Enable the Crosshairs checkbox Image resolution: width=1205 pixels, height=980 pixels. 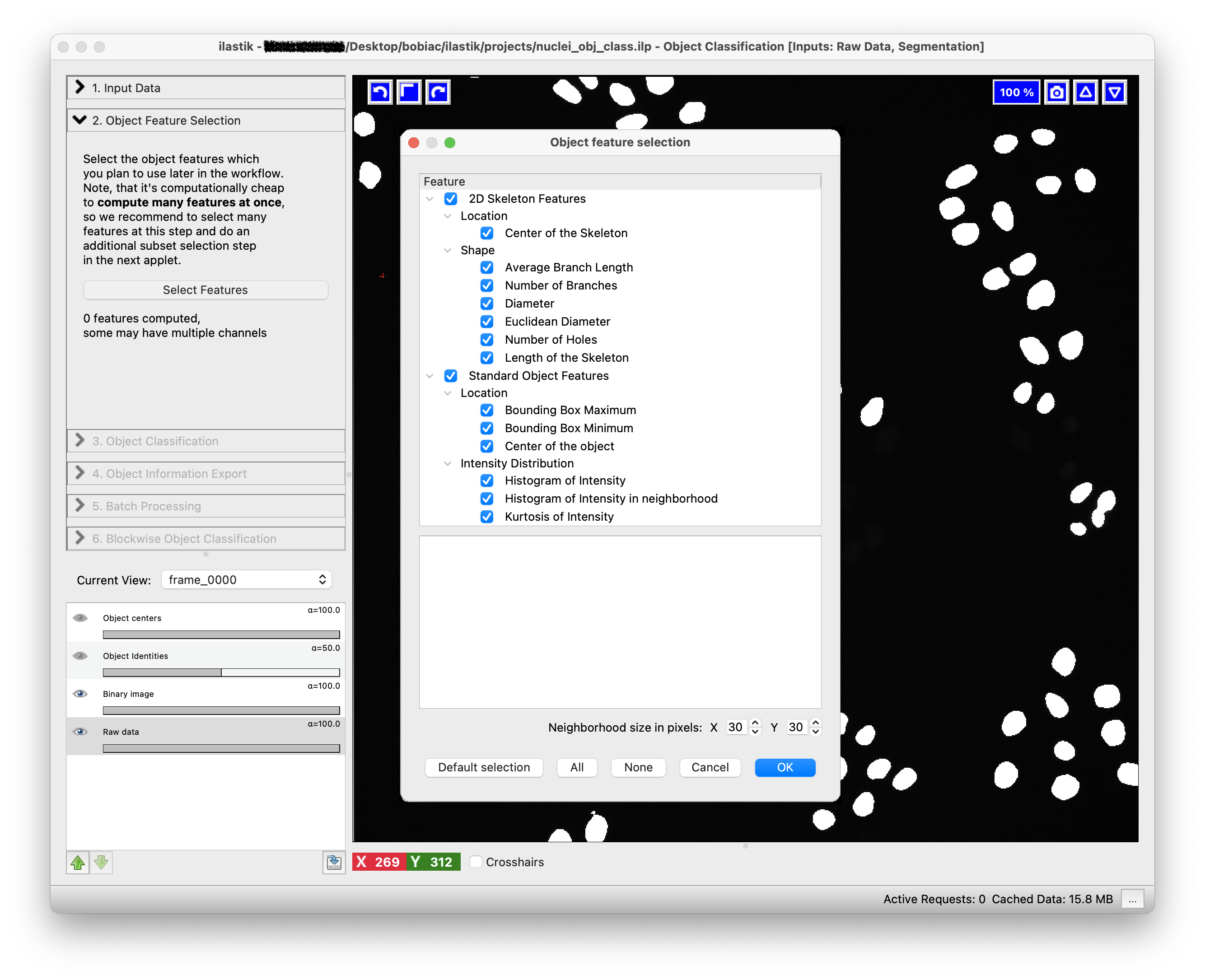(476, 862)
